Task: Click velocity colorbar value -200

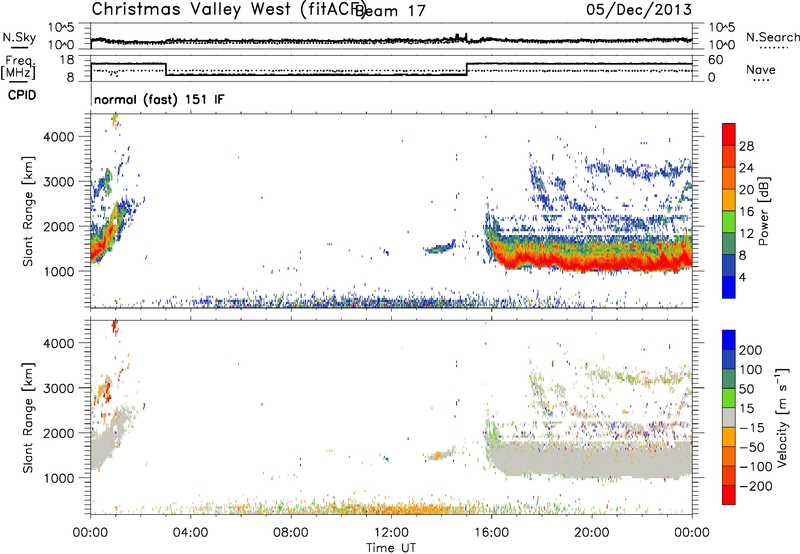Action: tap(756, 486)
